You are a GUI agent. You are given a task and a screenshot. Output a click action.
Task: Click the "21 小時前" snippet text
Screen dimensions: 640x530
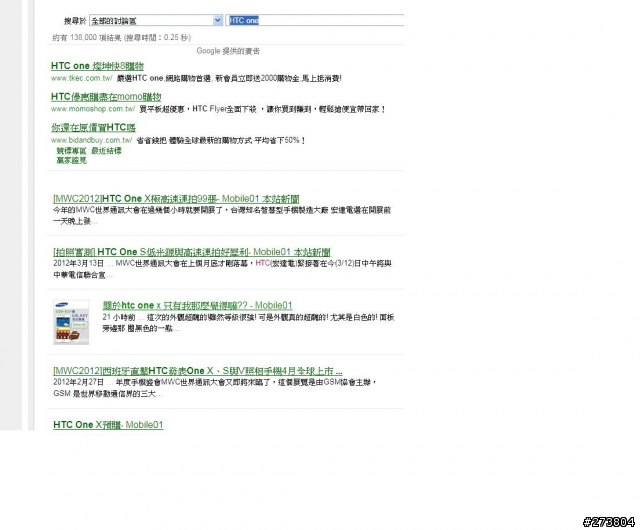coord(119,317)
